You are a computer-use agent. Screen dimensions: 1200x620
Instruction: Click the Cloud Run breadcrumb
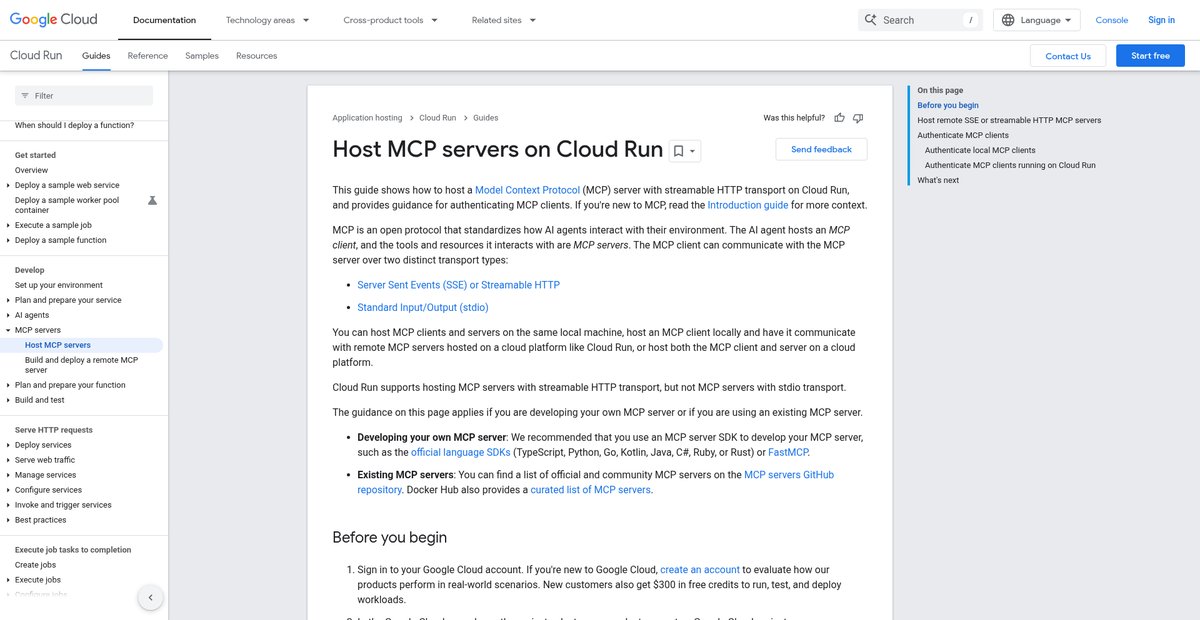click(x=437, y=118)
